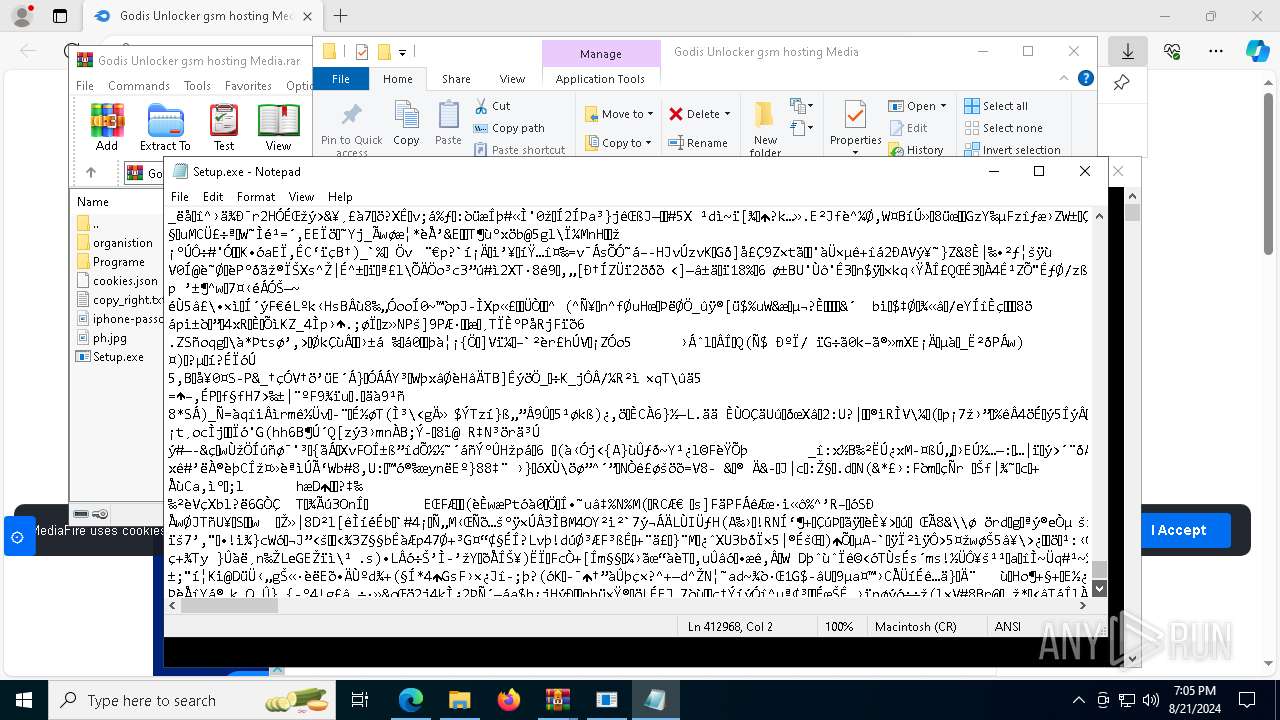Click the Add icon in WinRAR toolbar
Screen dimensions: 1280x720
point(107,127)
